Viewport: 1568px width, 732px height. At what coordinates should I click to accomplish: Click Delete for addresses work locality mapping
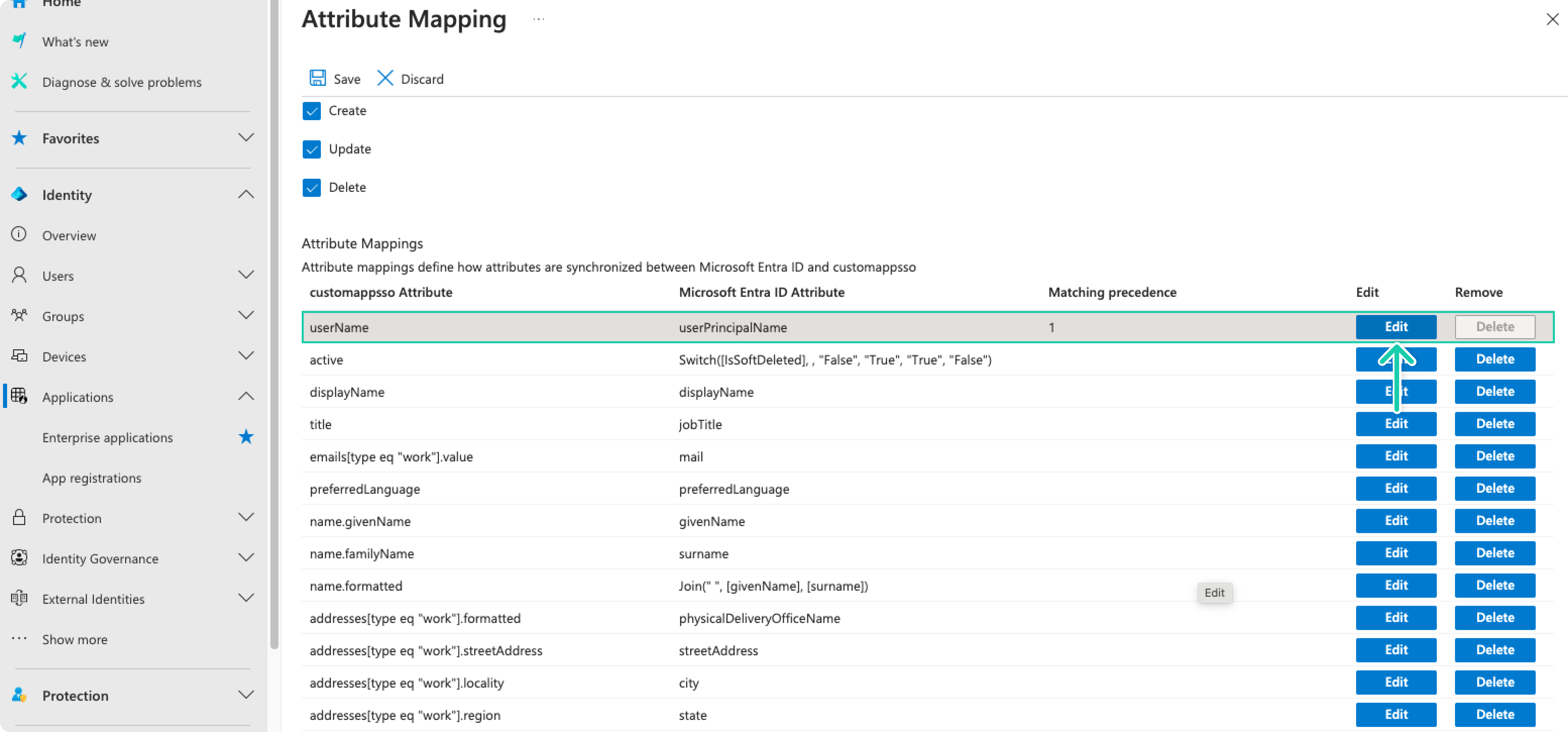(1495, 682)
